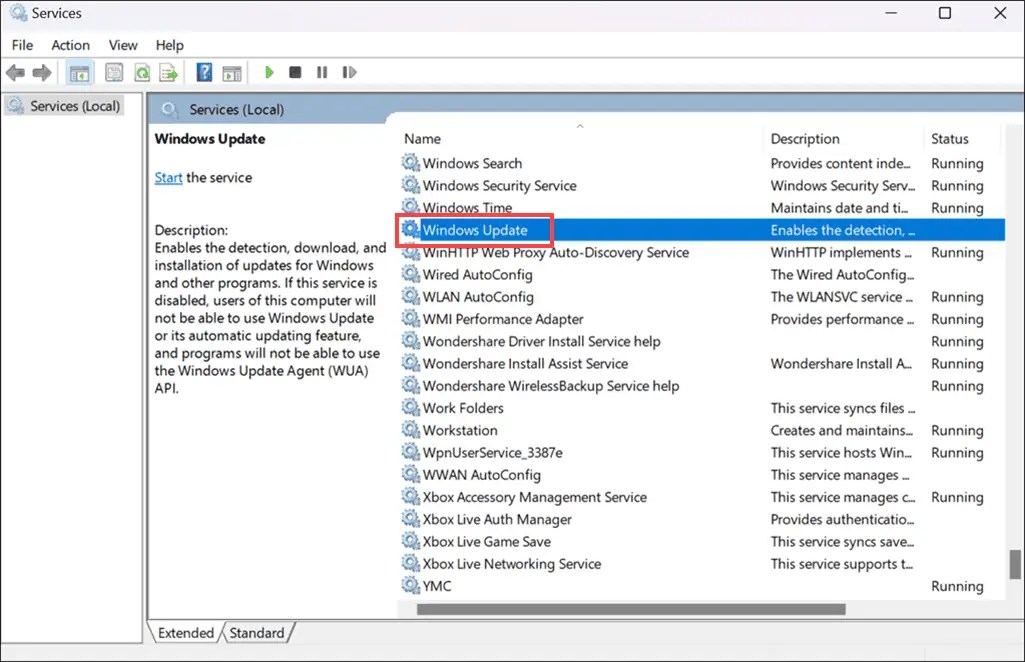Click the back navigation arrow
1025x662 pixels.
[15, 72]
